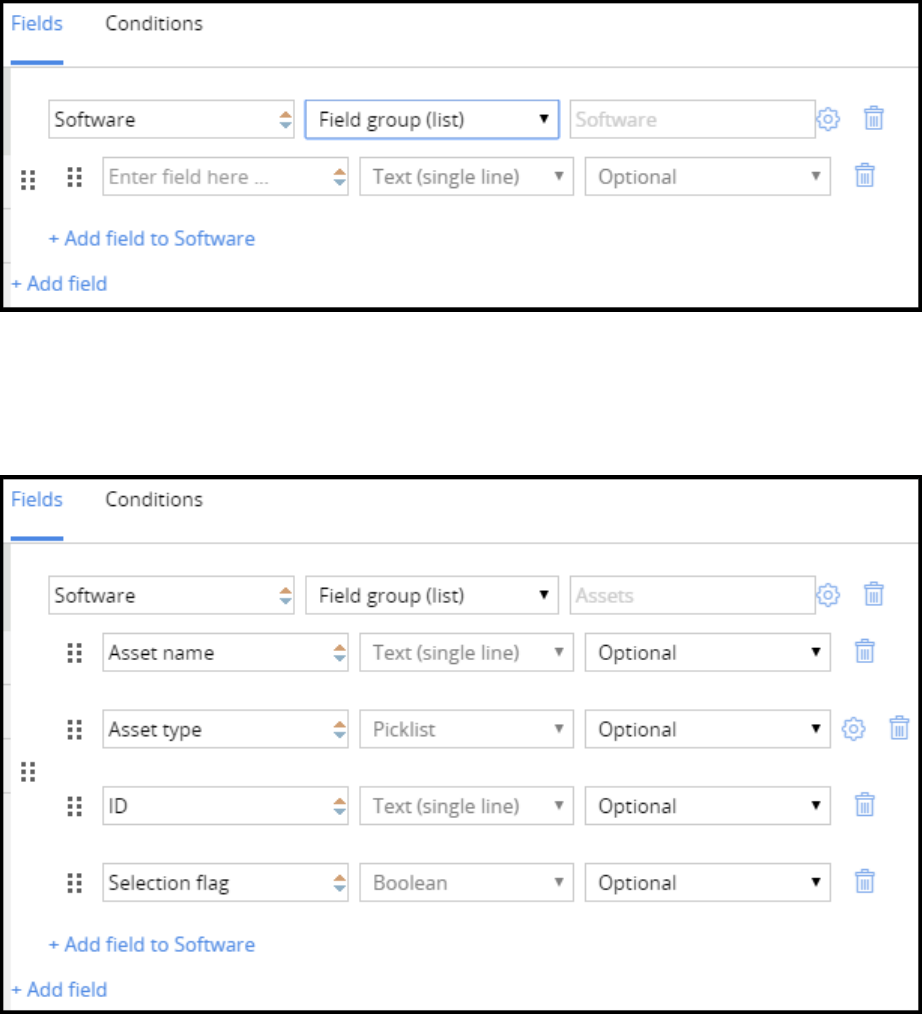Click the 'Enter field here' text input
This screenshot has width=922, height=1014.
[x=215, y=177]
